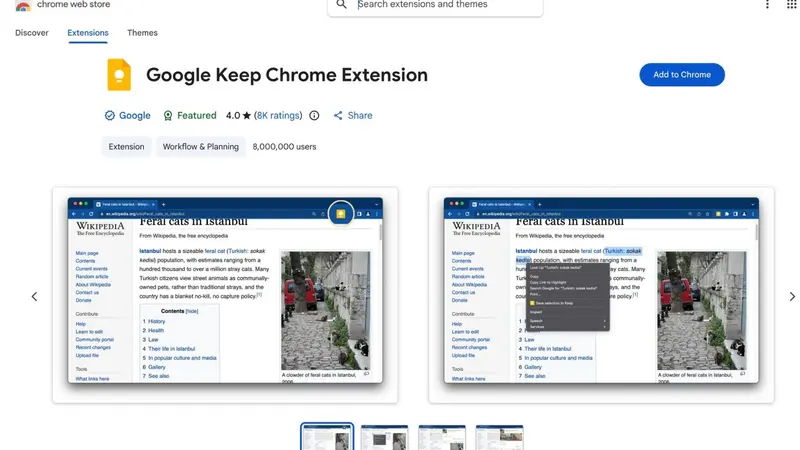
Task: Click the Google Keep extension icon
Action: [x=119, y=74]
